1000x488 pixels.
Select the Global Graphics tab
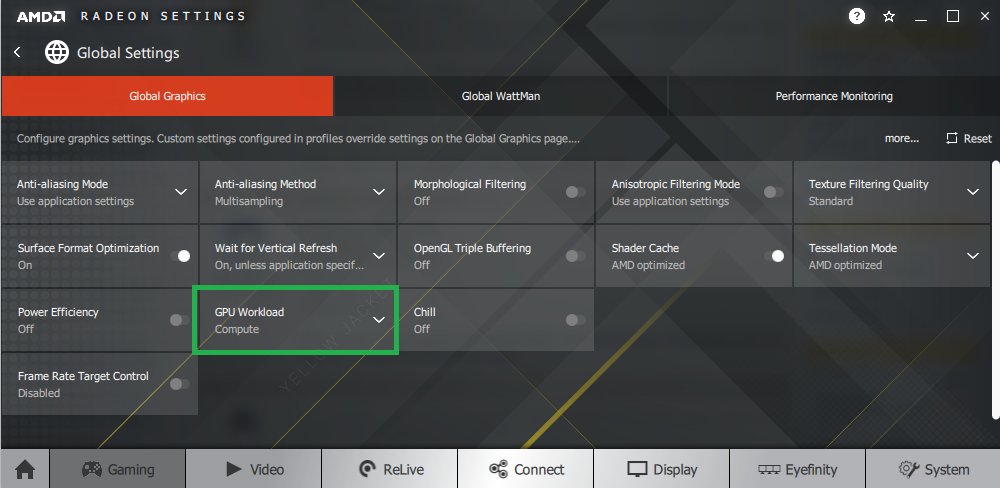pos(167,96)
